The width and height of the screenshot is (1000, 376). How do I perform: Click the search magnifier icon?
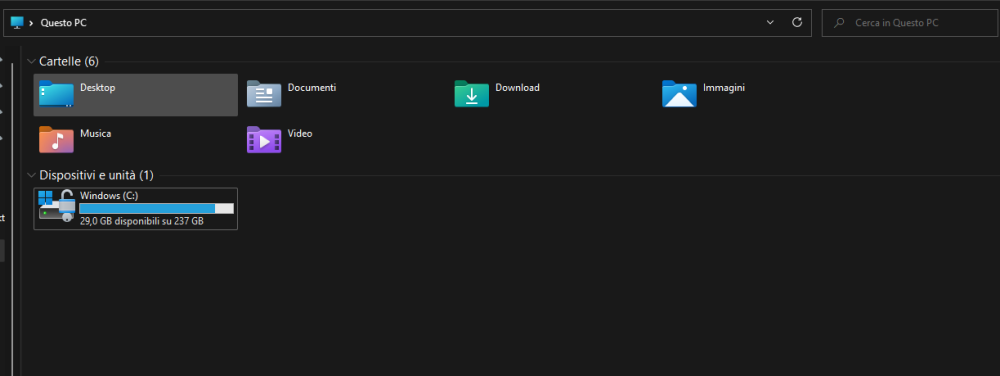click(x=839, y=23)
